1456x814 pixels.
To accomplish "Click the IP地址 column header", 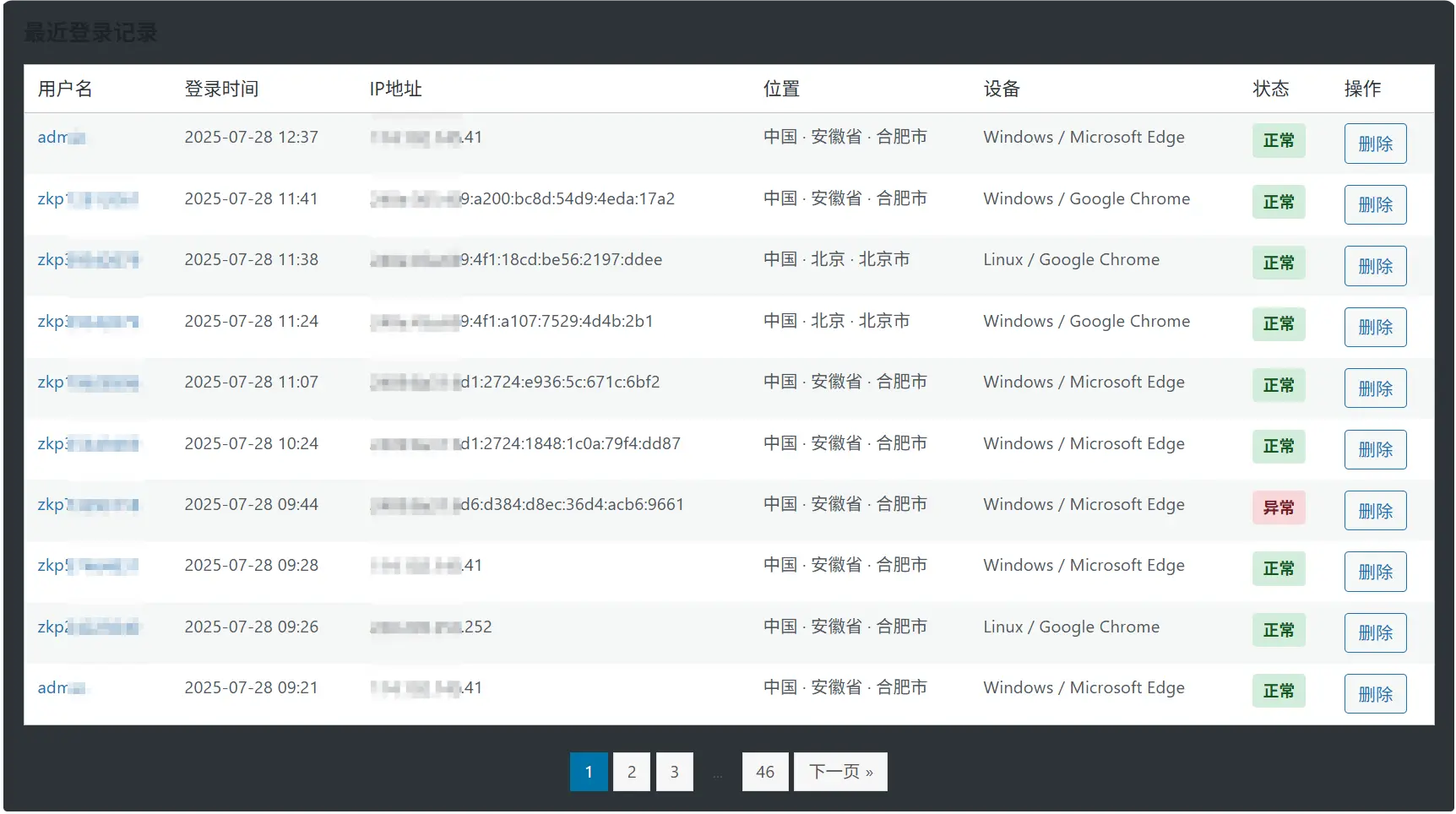I will click(x=395, y=89).
